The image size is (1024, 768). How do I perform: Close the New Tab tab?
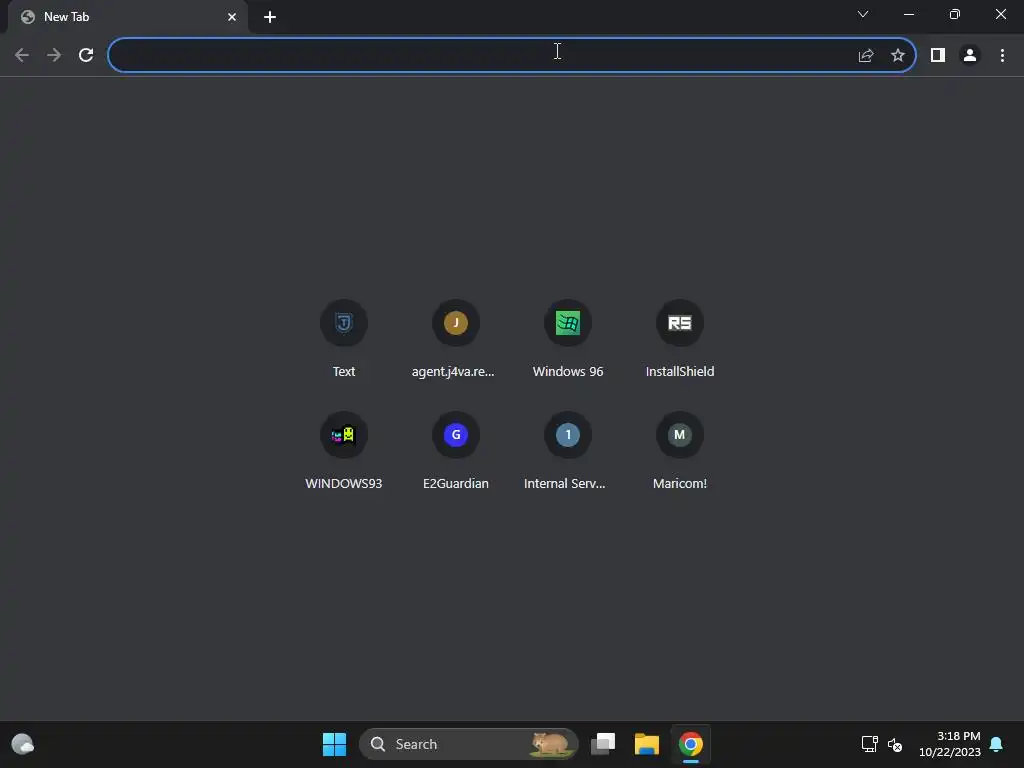232,17
